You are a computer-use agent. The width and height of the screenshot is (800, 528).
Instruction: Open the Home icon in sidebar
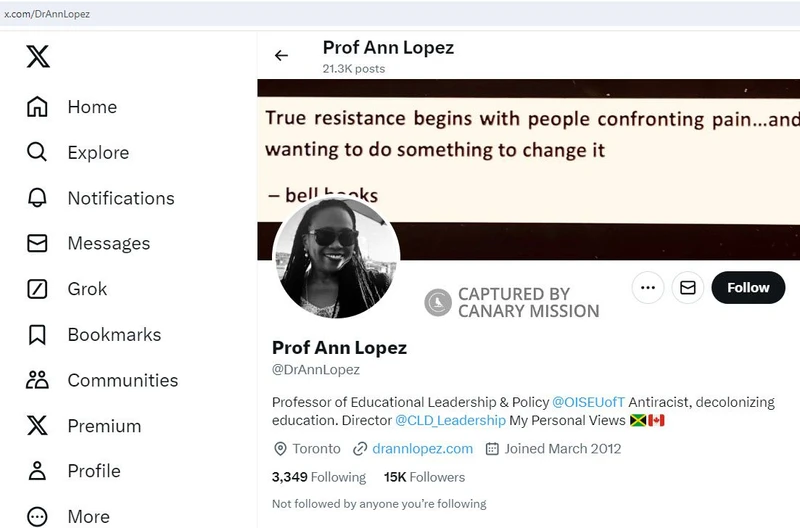[x=37, y=107]
